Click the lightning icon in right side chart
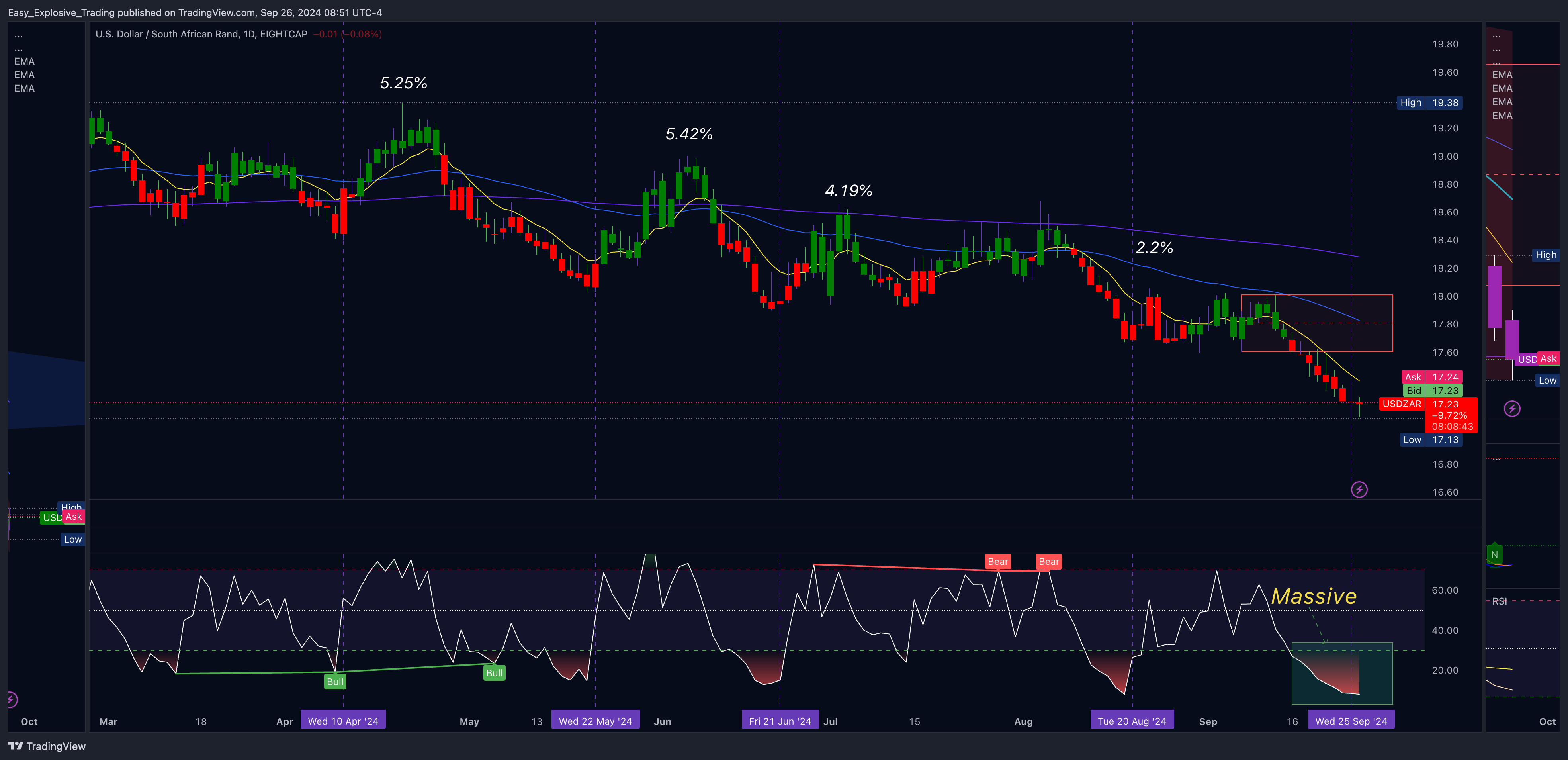This screenshot has width=1568, height=760. click(1512, 409)
